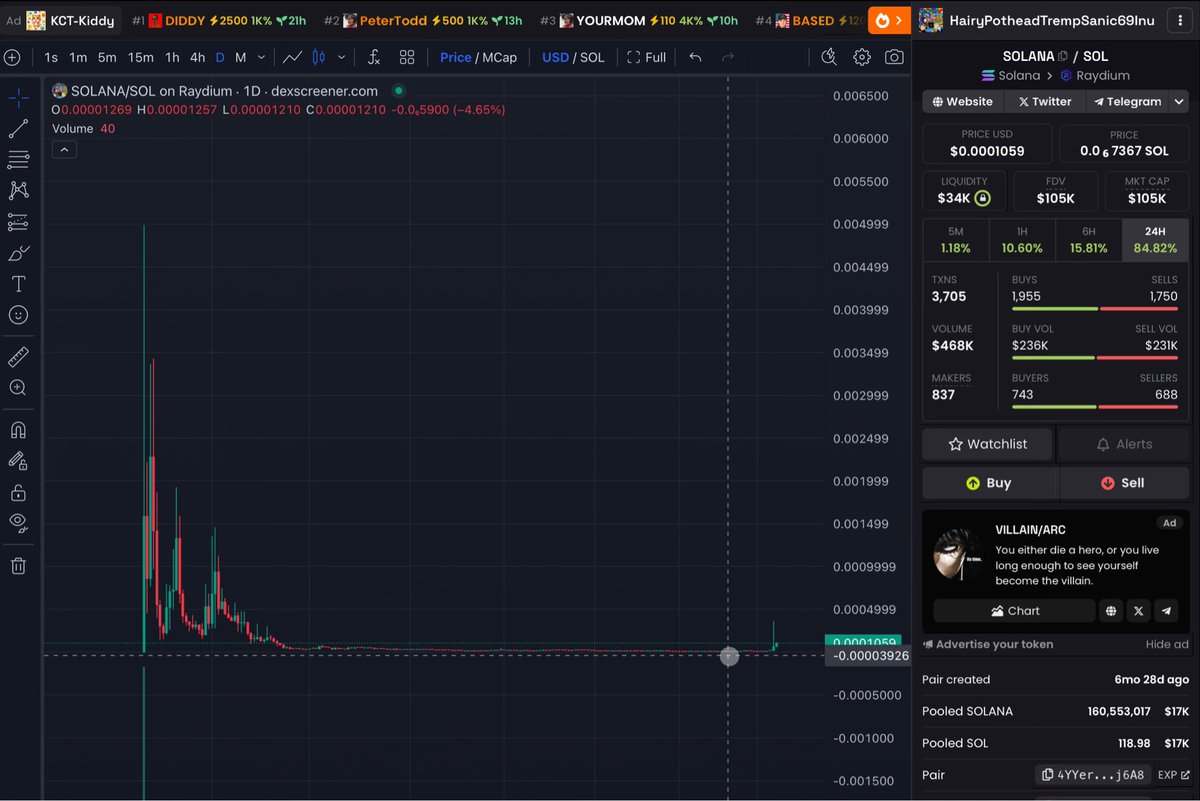Select the ruler measure tool
1200x801 pixels.
coord(18,357)
